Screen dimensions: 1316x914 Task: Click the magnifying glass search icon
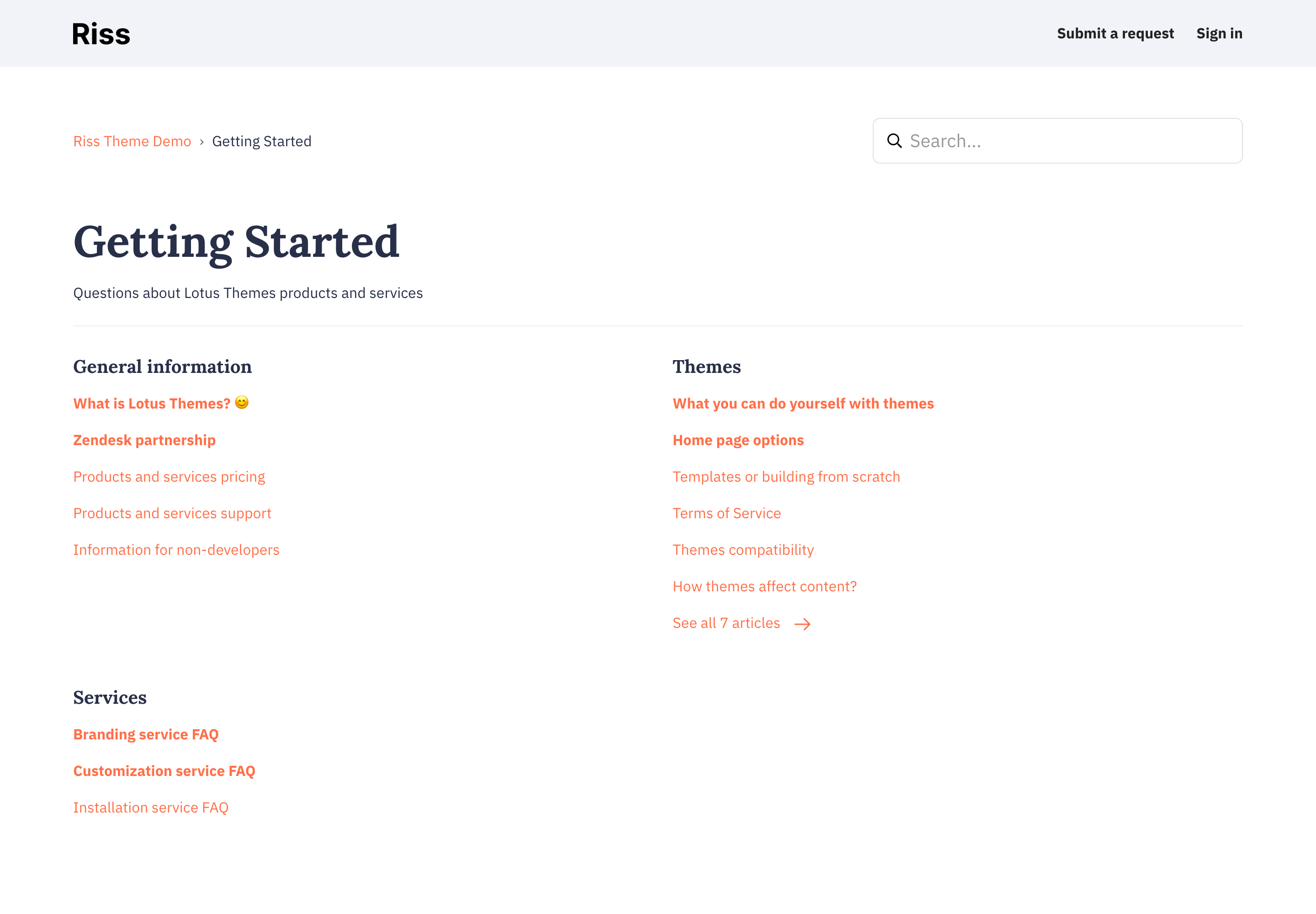894,141
